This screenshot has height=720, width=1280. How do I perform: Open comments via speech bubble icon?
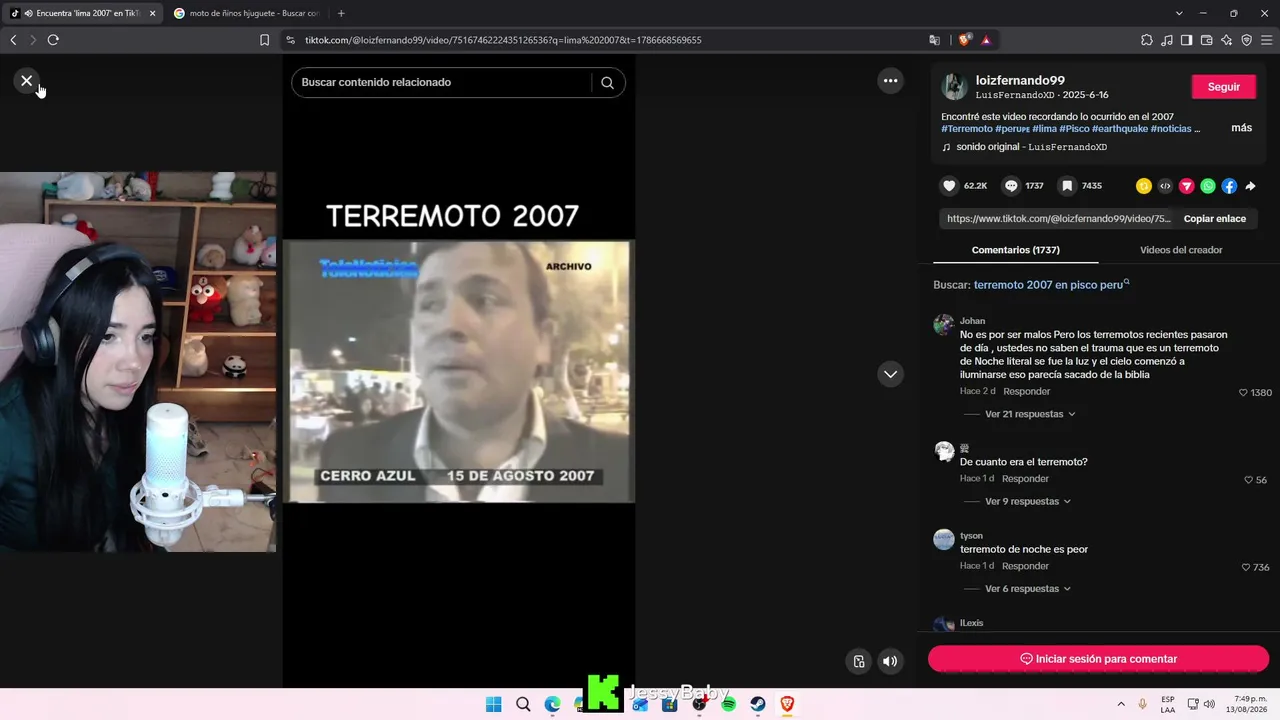(1011, 186)
